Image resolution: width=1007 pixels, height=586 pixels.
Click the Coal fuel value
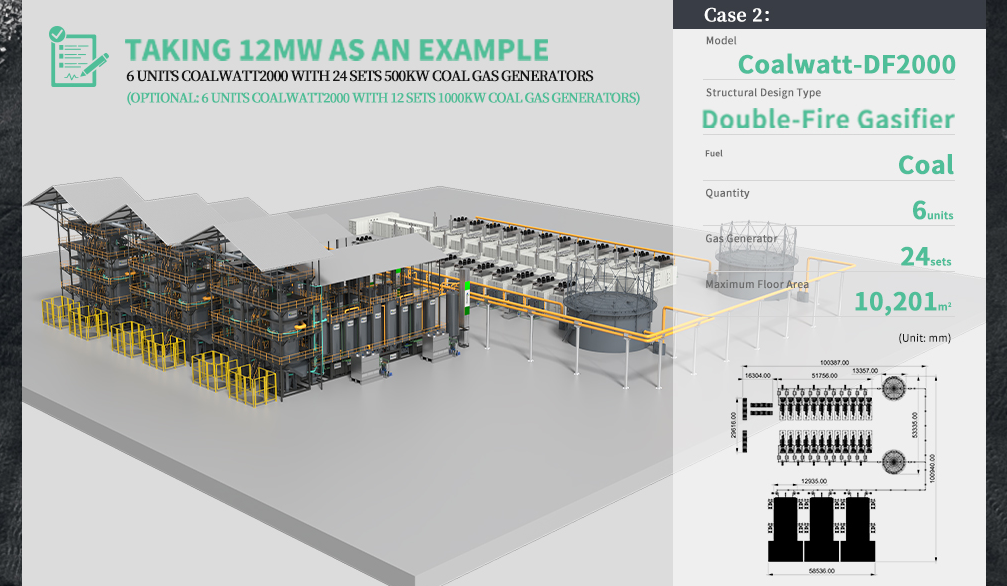(925, 165)
